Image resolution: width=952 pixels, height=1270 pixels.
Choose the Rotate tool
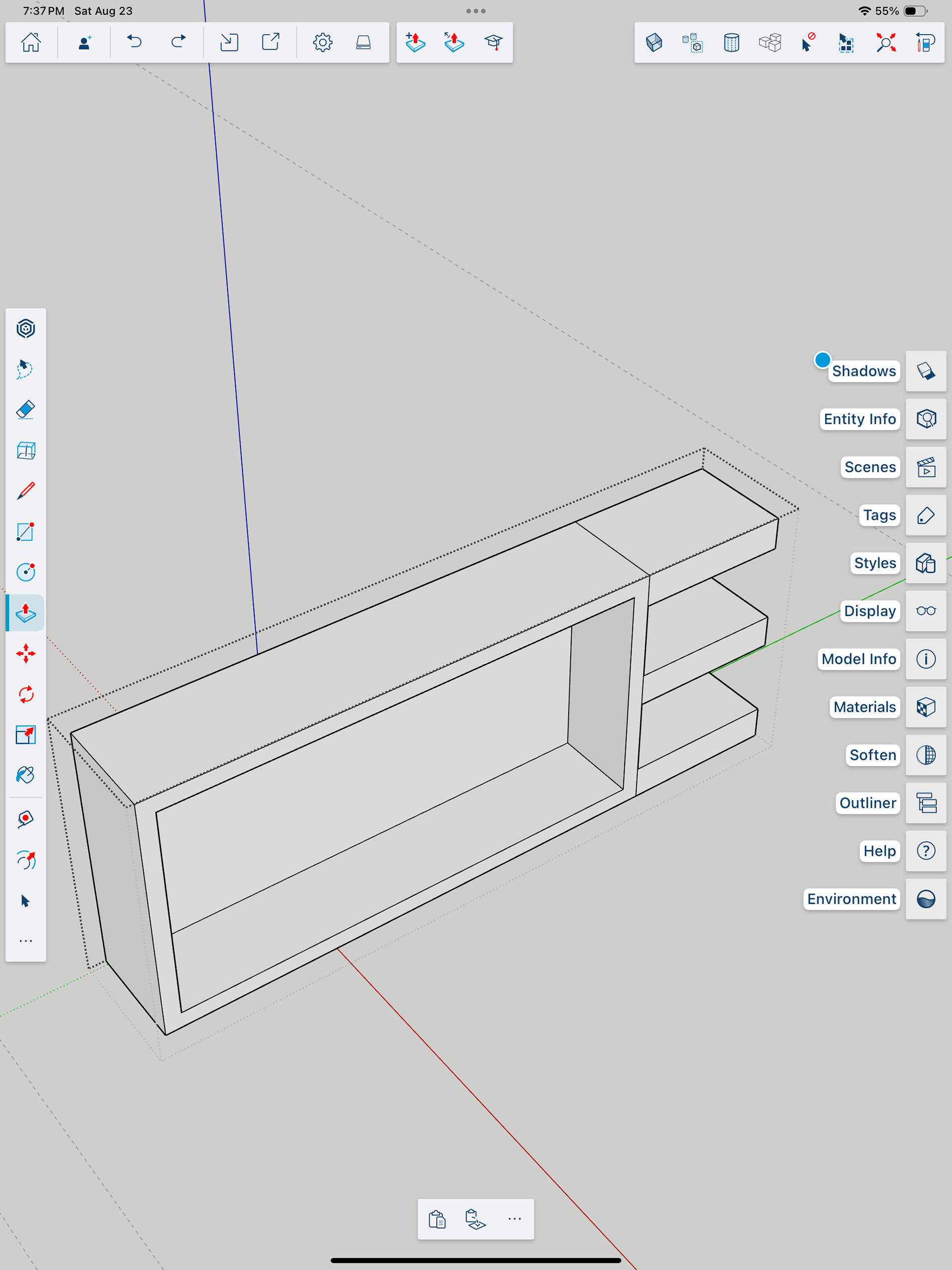[25, 695]
